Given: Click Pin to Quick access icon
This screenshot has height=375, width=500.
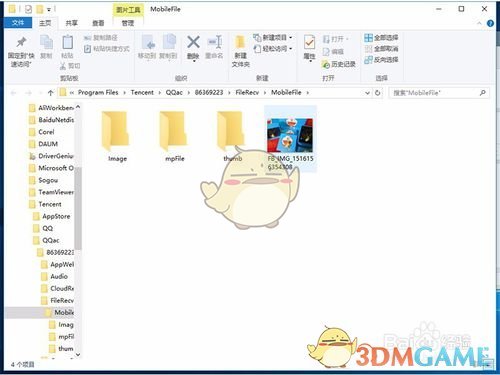Looking at the screenshot, I should 21,42.
